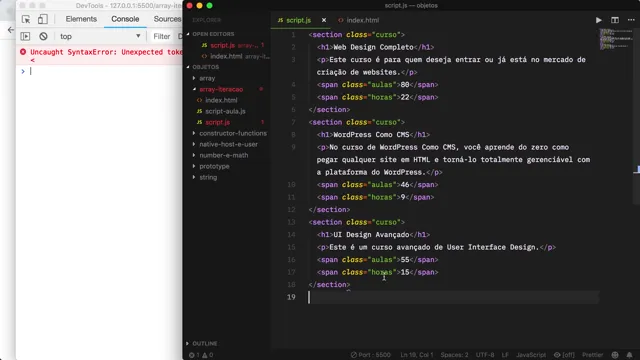Click Prettier in the status bar
Image resolution: width=640 pixels, height=360 pixels.
click(593, 355)
